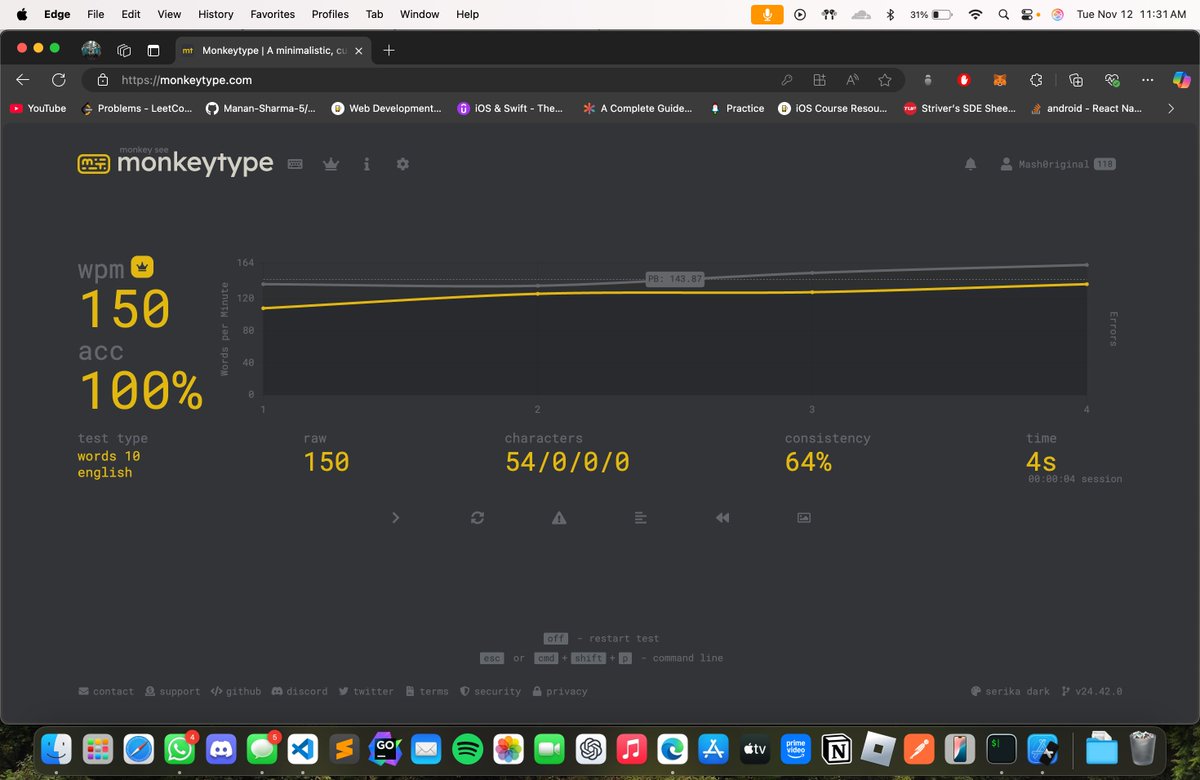Open the contact link in footer
Image resolution: width=1200 pixels, height=780 pixels.
(x=106, y=691)
